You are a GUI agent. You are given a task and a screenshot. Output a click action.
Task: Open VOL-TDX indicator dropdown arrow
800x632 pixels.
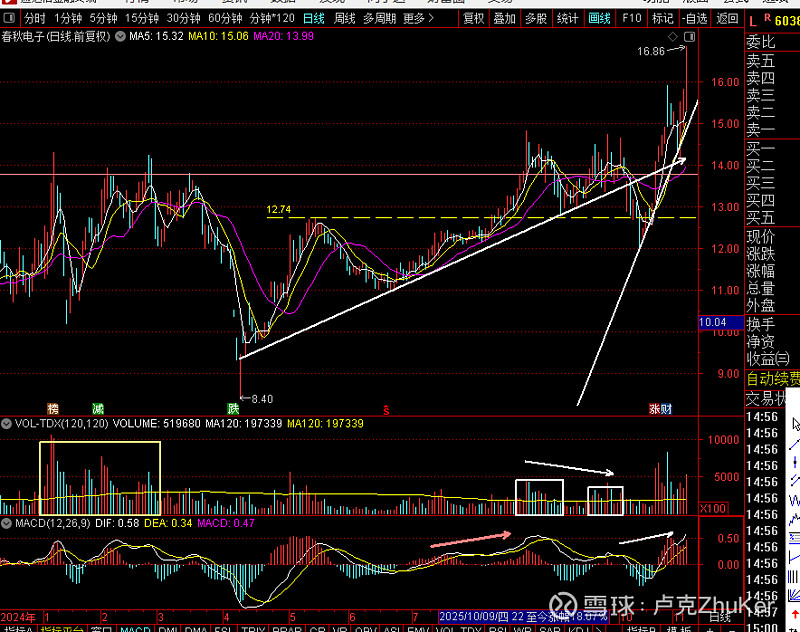[7, 423]
